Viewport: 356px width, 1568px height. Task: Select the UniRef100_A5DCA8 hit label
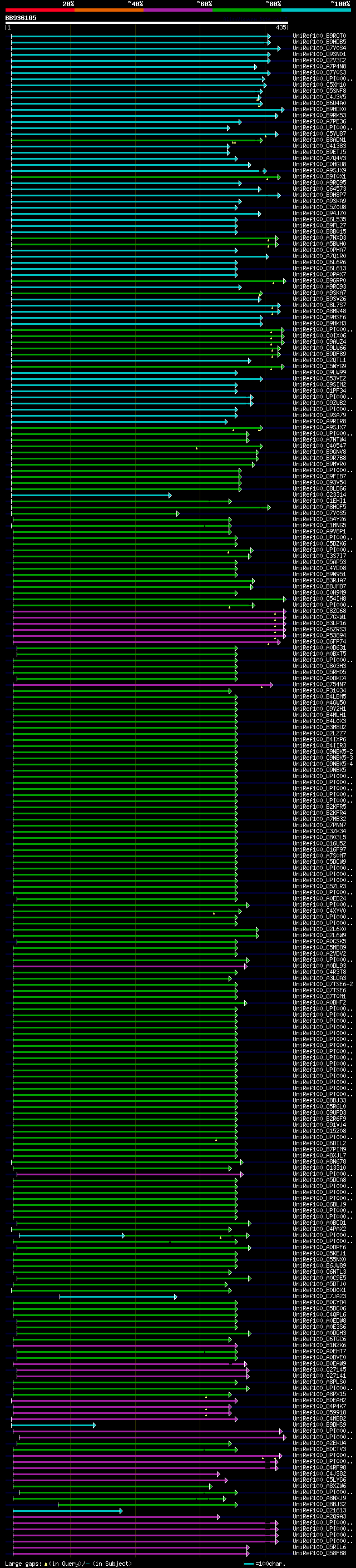coord(319,1180)
